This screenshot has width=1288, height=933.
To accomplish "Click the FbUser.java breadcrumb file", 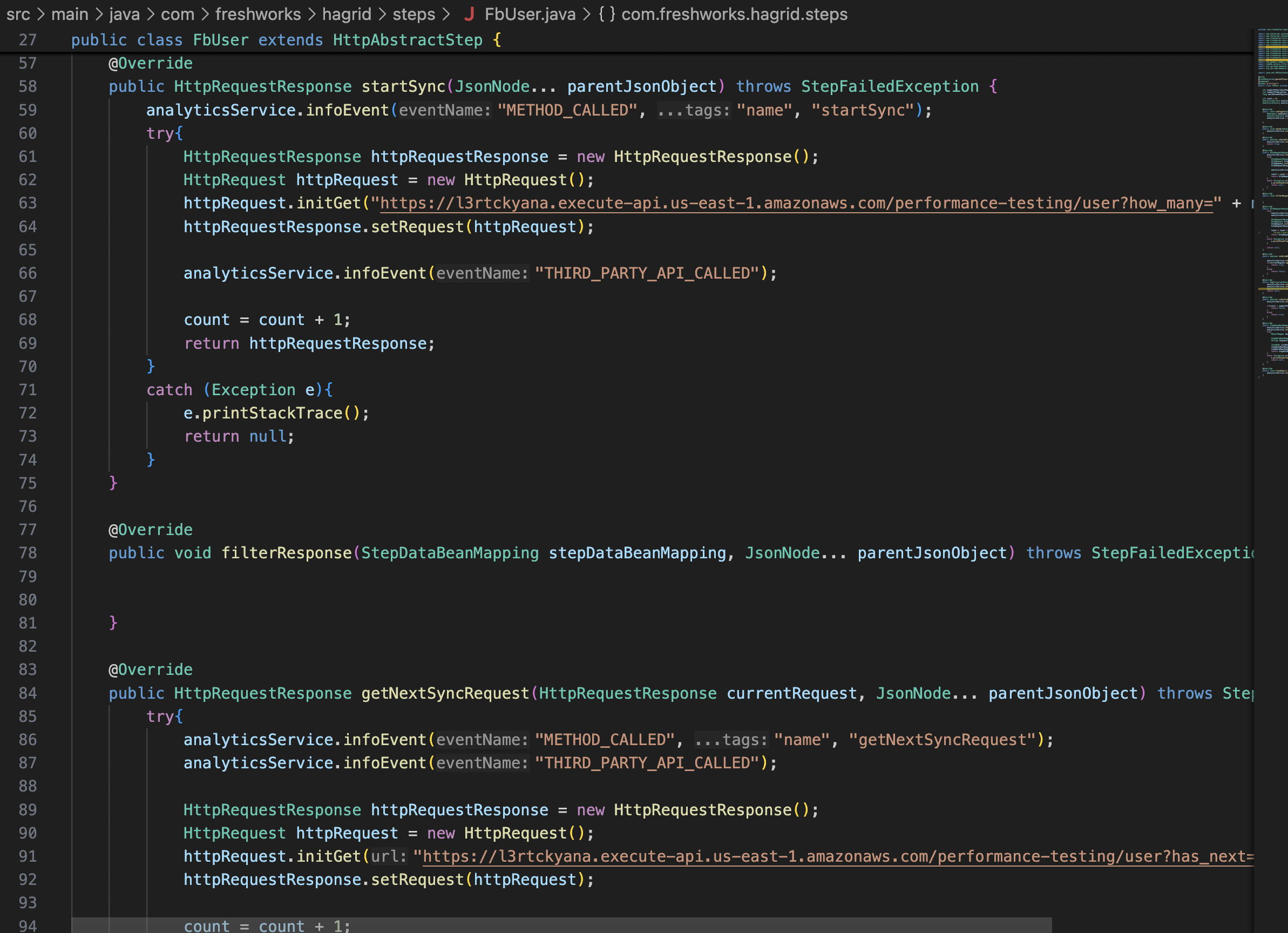I will (x=530, y=14).
